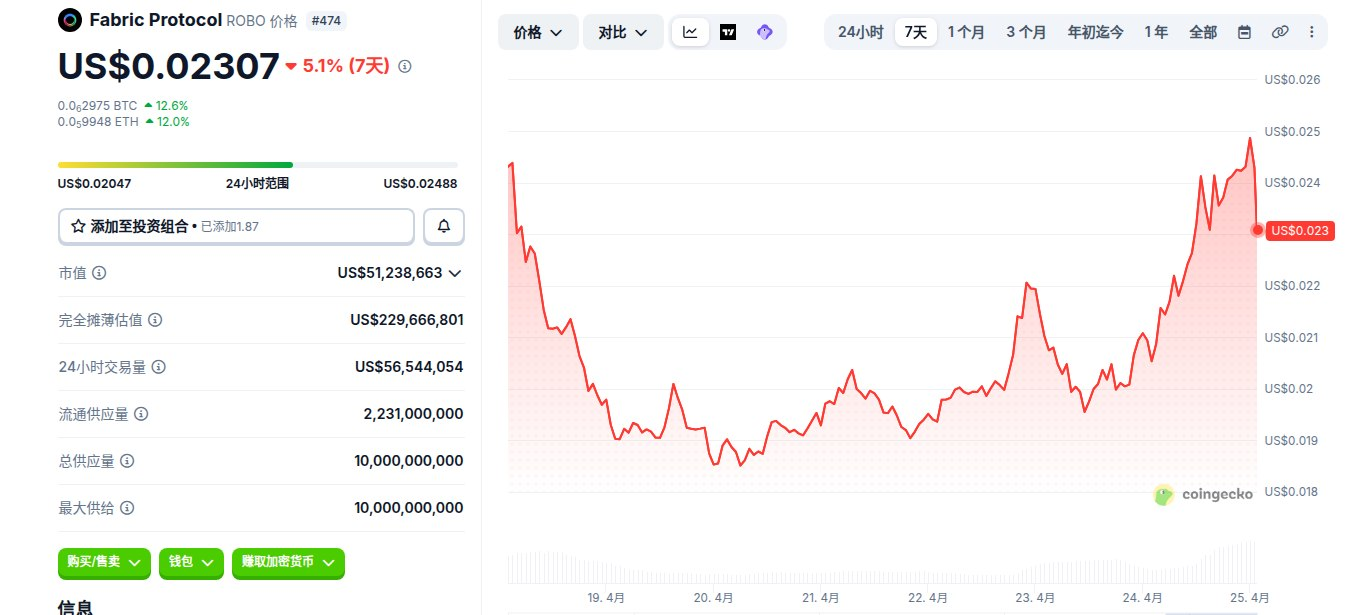Image resolution: width=1360 pixels, height=615 pixels.
Task: Open info icon next to 流通供应量
Action: [x=141, y=414]
